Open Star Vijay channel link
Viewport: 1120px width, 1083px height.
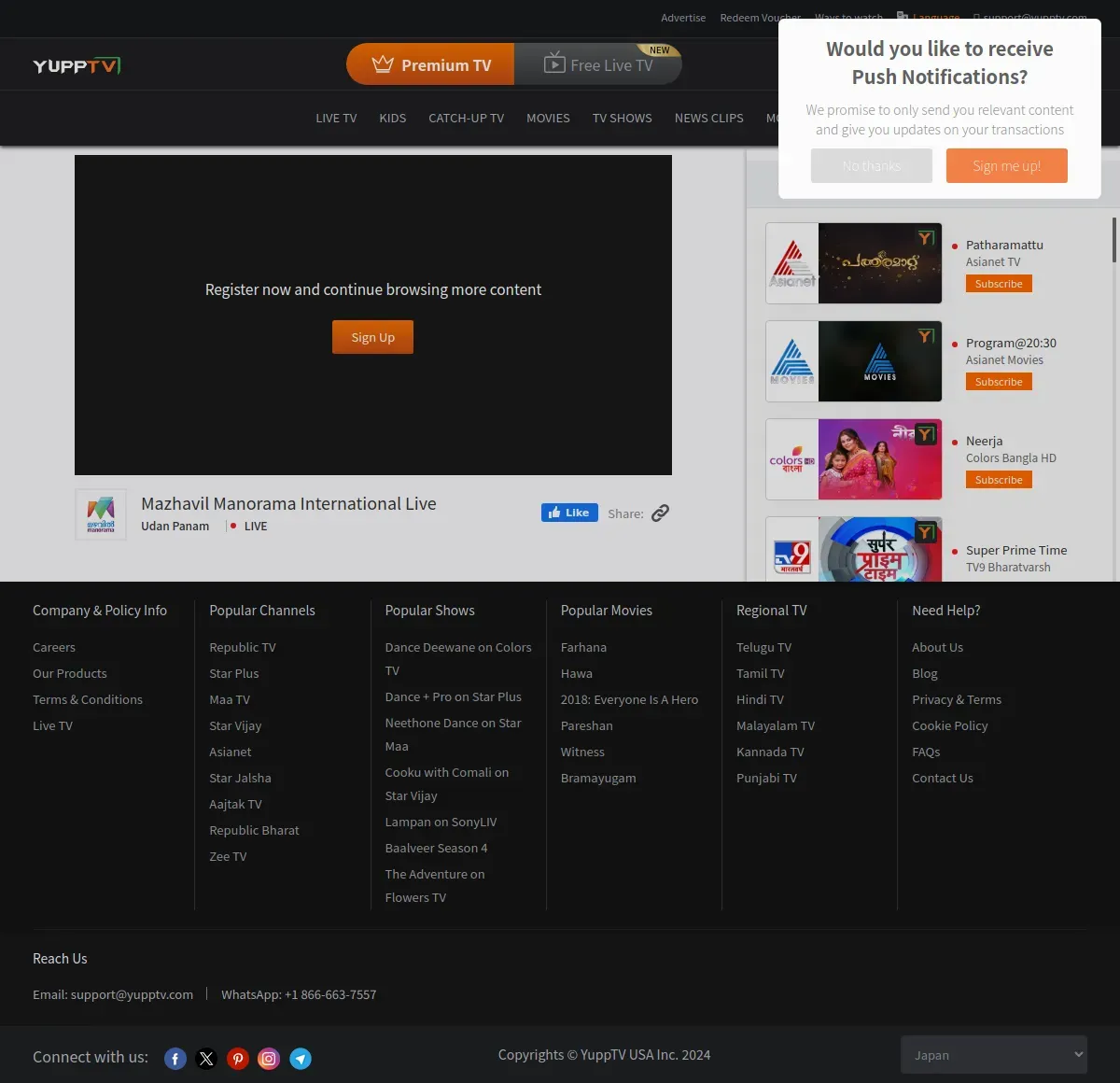tap(235, 725)
